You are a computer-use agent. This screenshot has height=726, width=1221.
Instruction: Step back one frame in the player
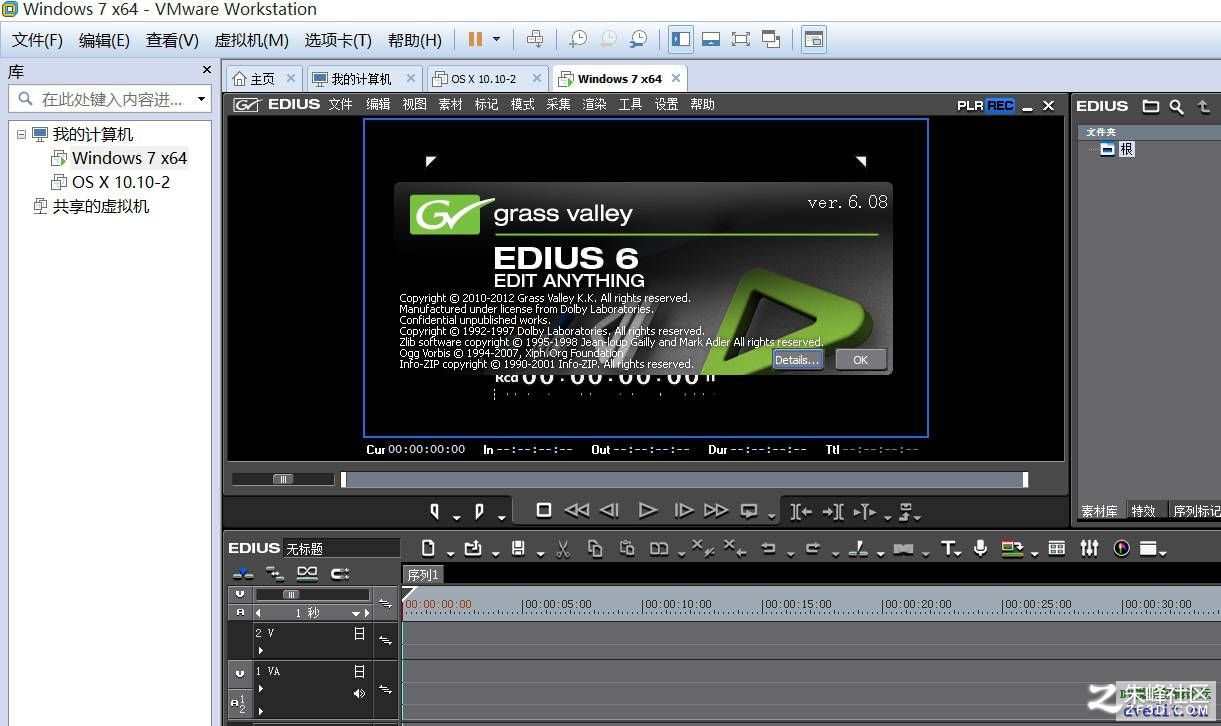[610, 510]
